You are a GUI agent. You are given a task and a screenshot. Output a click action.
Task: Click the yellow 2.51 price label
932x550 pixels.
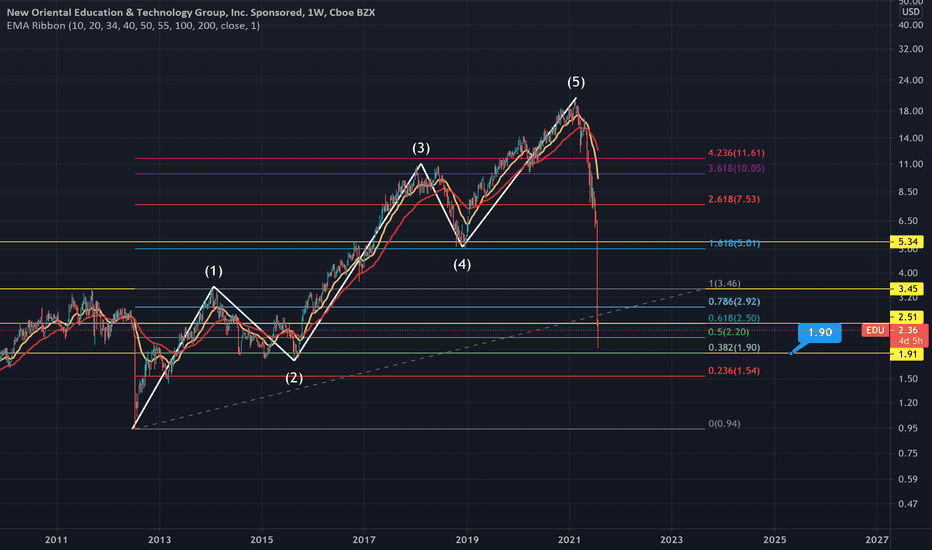point(907,316)
